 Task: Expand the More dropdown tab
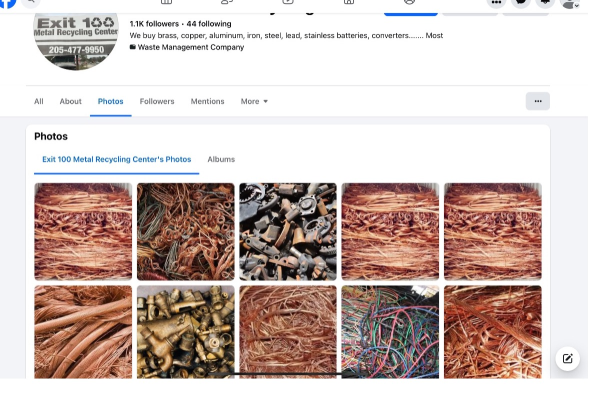(254, 101)
